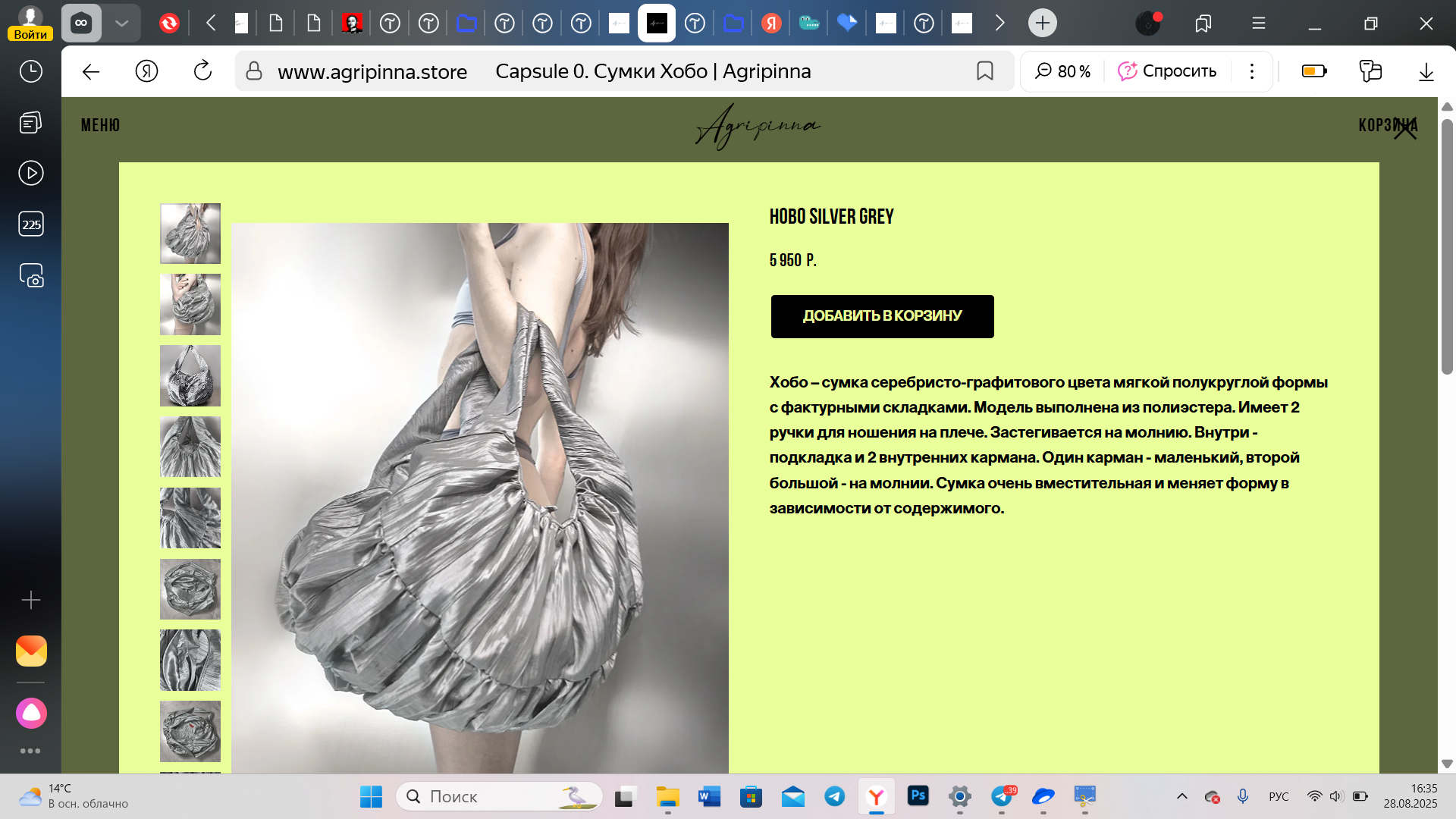Open a new tab with plus button
The width and height of the screenshot is (1456, 819).
click(1043, 23)
